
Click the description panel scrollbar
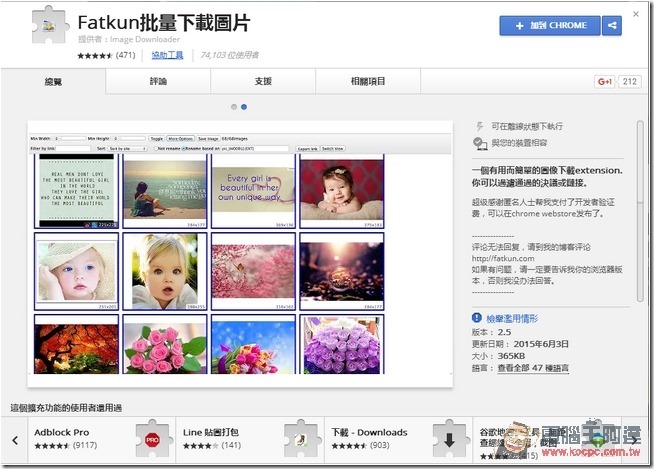(x=640, y=211)
